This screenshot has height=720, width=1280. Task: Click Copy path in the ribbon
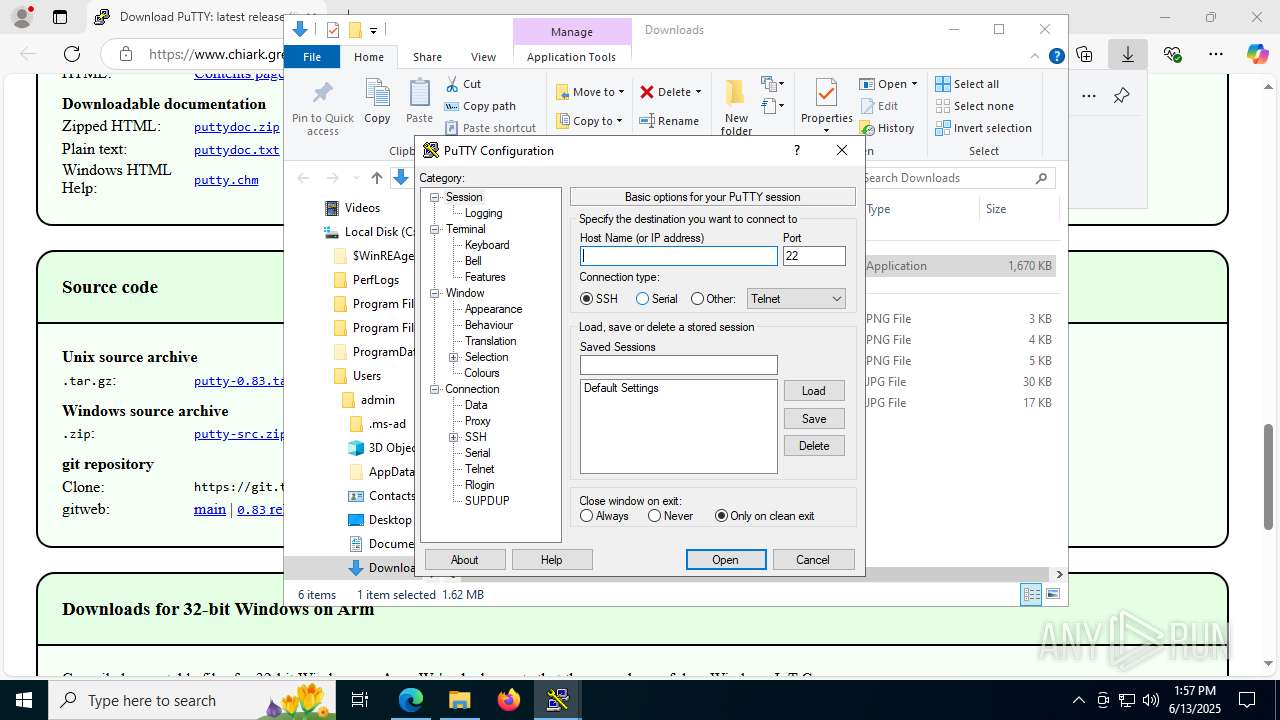pos(480,106)
